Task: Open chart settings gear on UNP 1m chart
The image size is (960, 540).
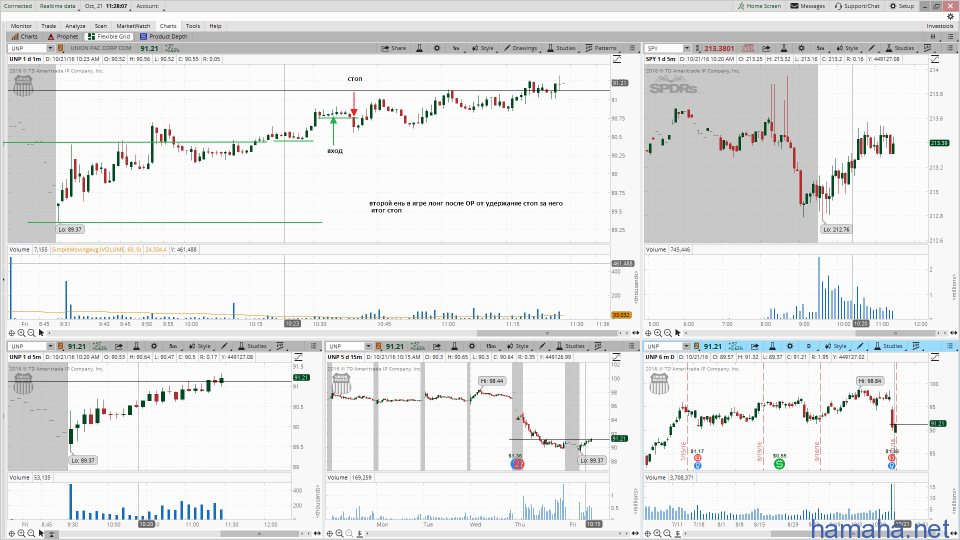Action: pyautogui.click(x=437, y=48)
